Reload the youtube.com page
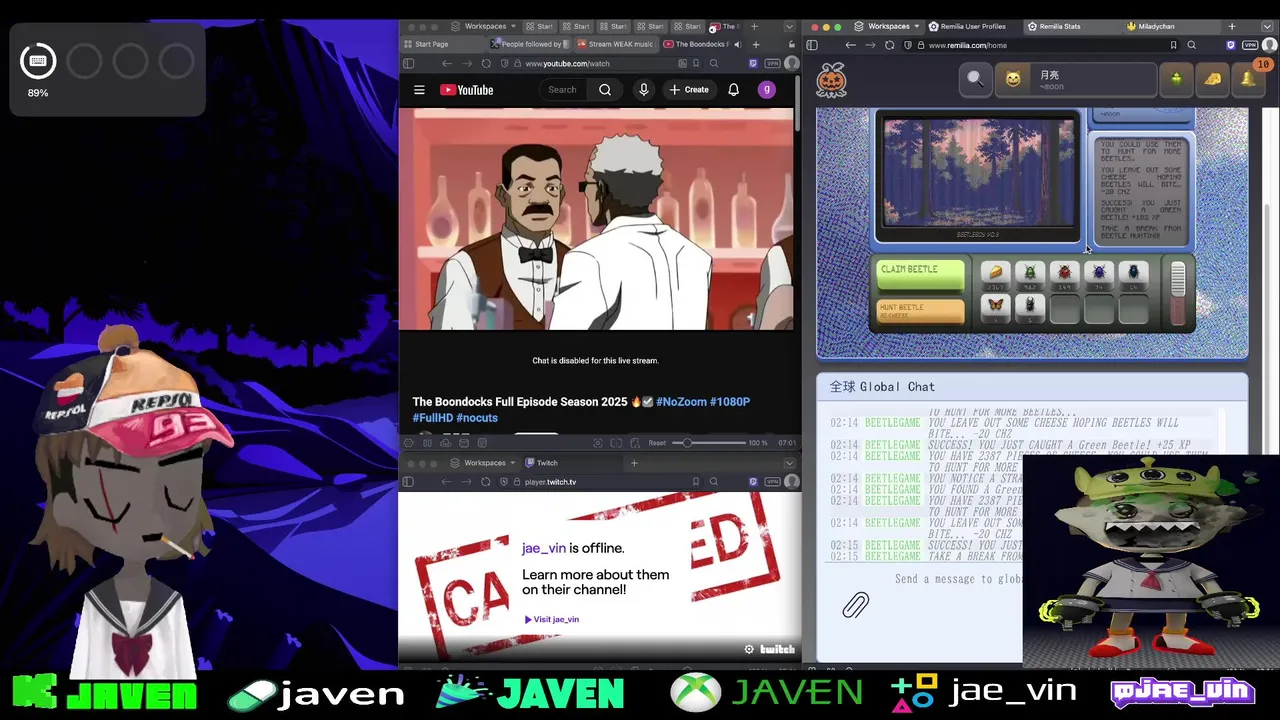The image size is (1280, 720). point(486,63)
